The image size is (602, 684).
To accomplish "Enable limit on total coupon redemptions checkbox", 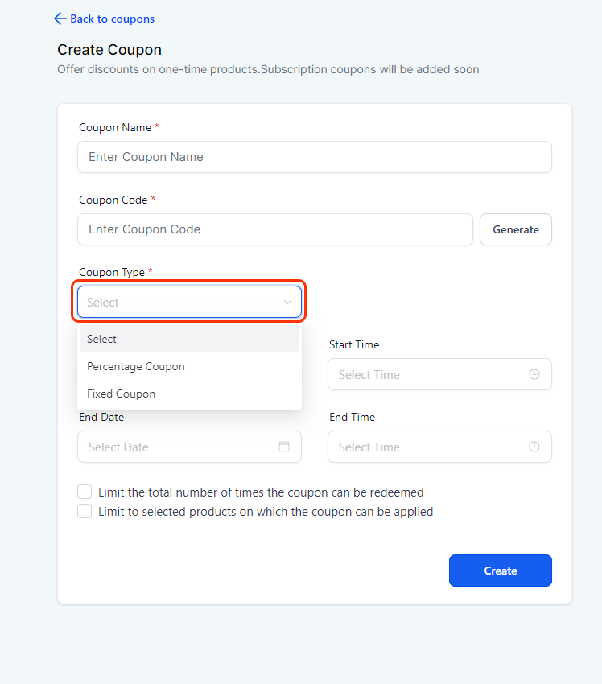I will [x=85, y=492].
